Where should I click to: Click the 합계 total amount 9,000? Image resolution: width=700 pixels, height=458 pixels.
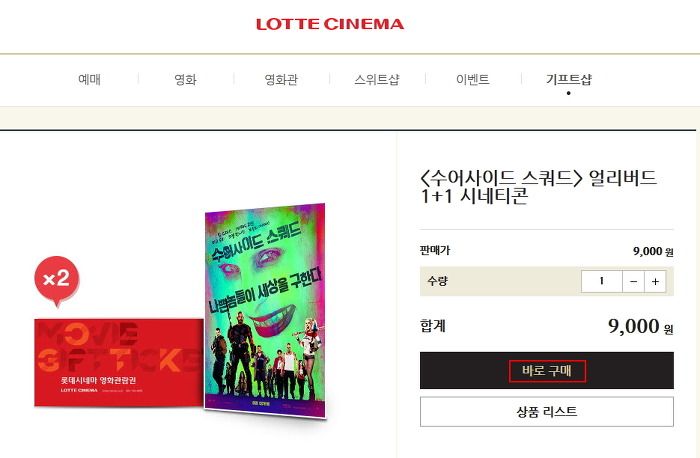coord(633,326)
